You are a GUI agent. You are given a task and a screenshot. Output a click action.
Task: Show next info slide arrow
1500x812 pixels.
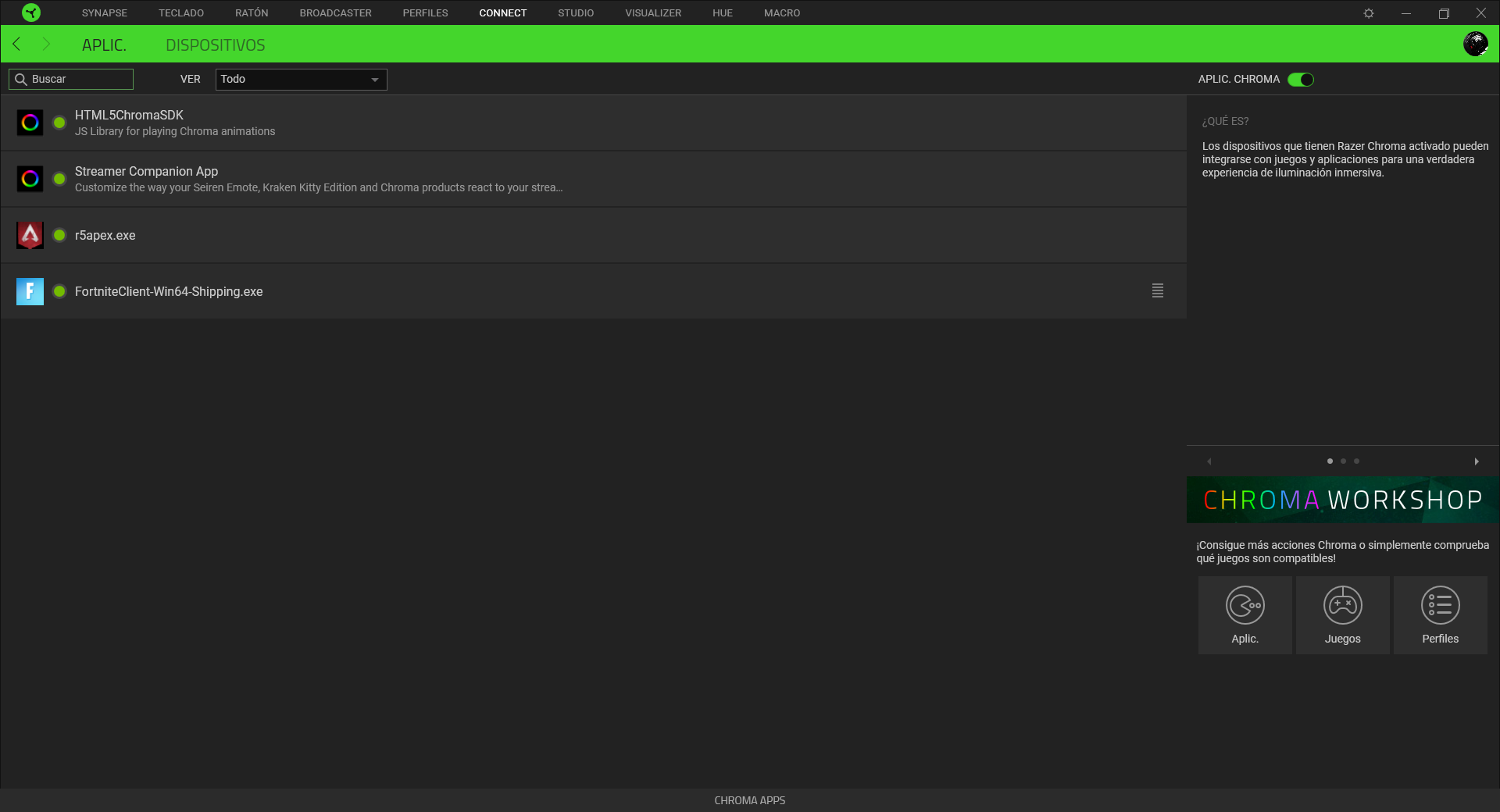pos(1477,461)
